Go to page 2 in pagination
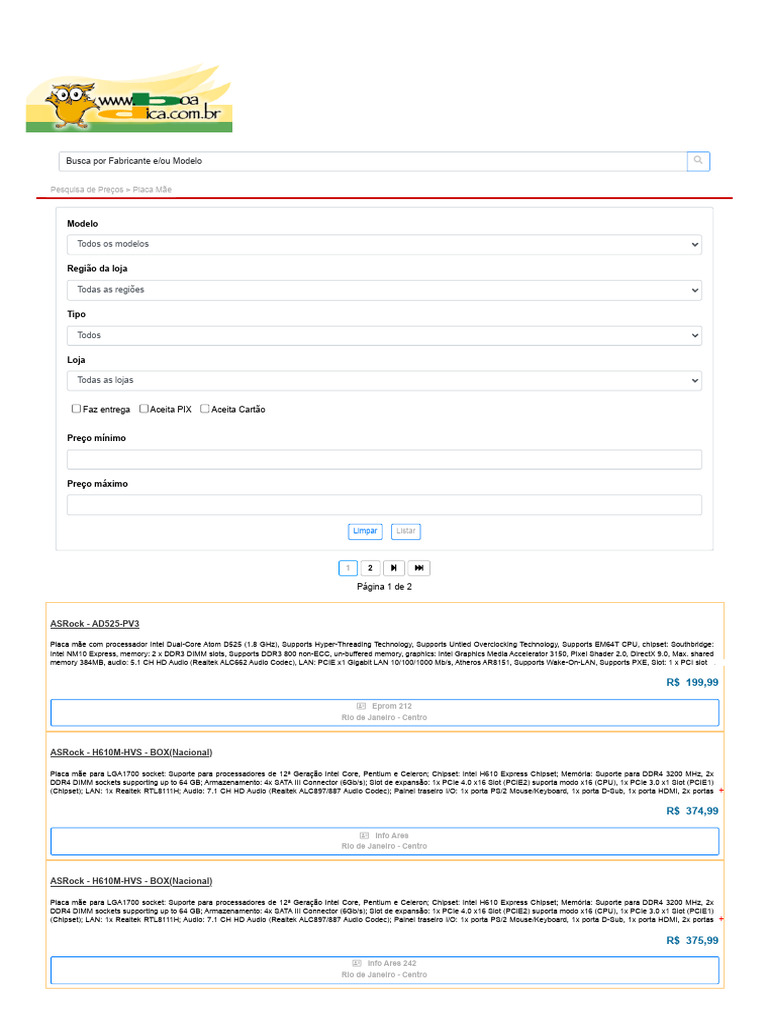The image size is (768, 1024). (x=370, y=568)
